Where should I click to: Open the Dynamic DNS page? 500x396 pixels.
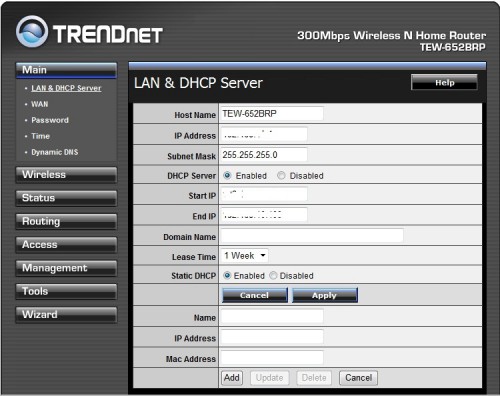point(55,152)
